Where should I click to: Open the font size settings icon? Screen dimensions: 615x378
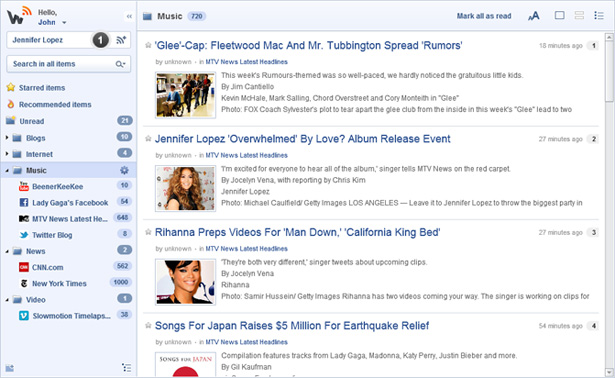tap(533, 16)
